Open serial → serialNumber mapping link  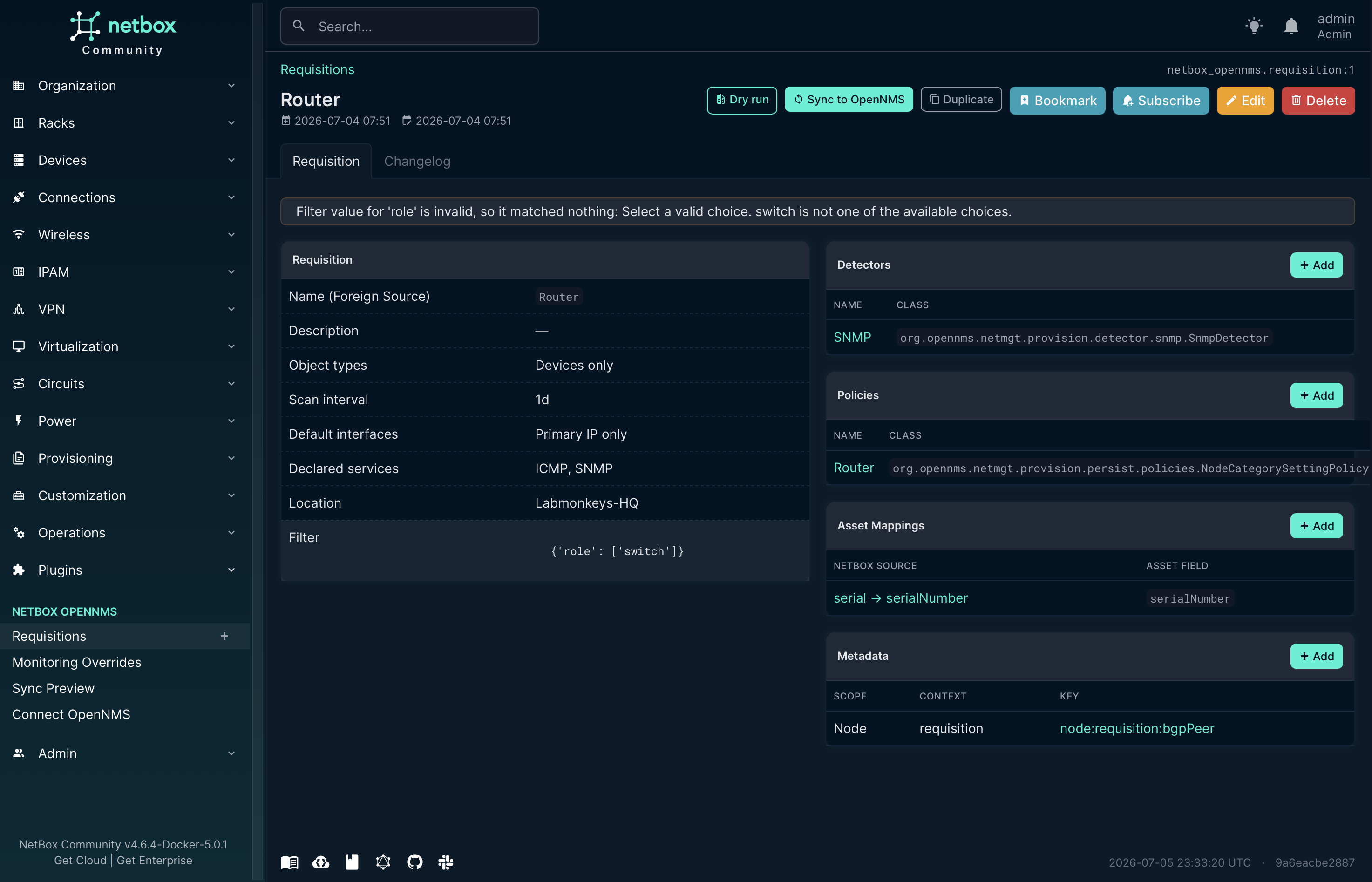(x=900, y=598)
